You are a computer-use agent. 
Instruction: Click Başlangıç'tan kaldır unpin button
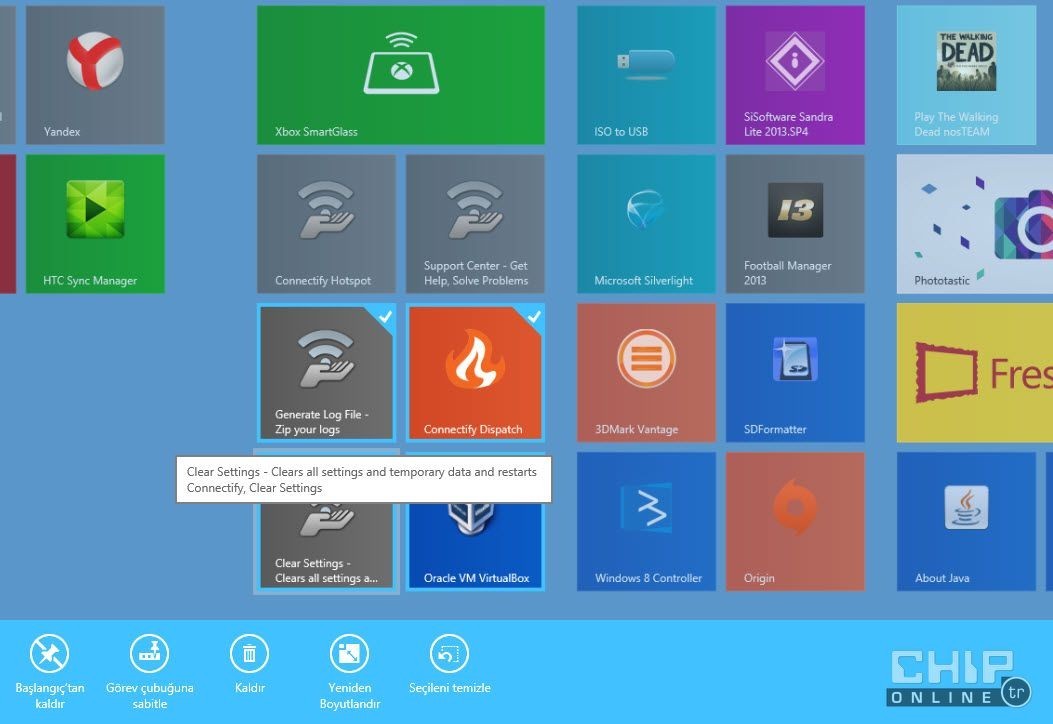pos(50,671)
